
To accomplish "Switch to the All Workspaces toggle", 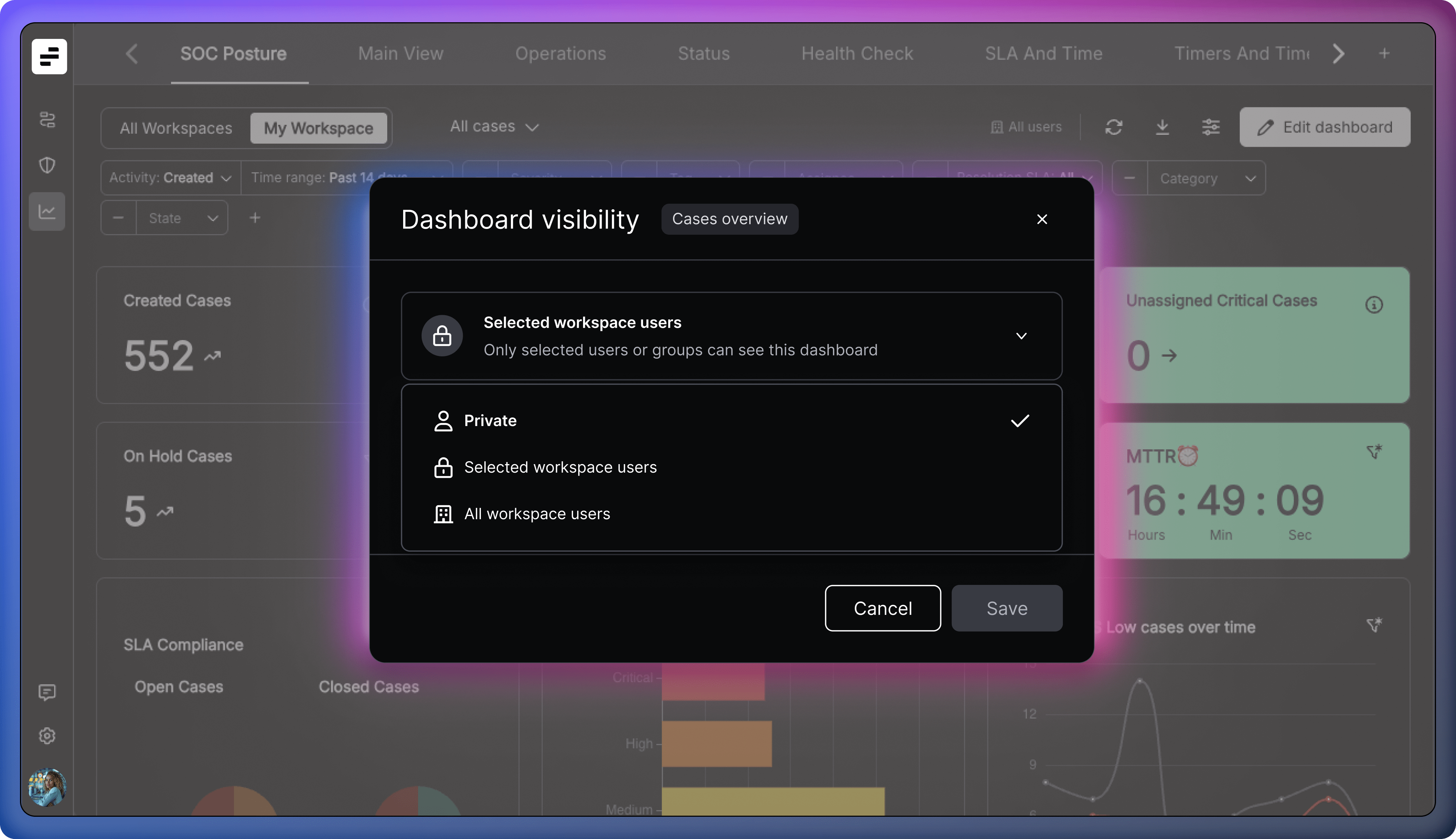I will point(175,128).
